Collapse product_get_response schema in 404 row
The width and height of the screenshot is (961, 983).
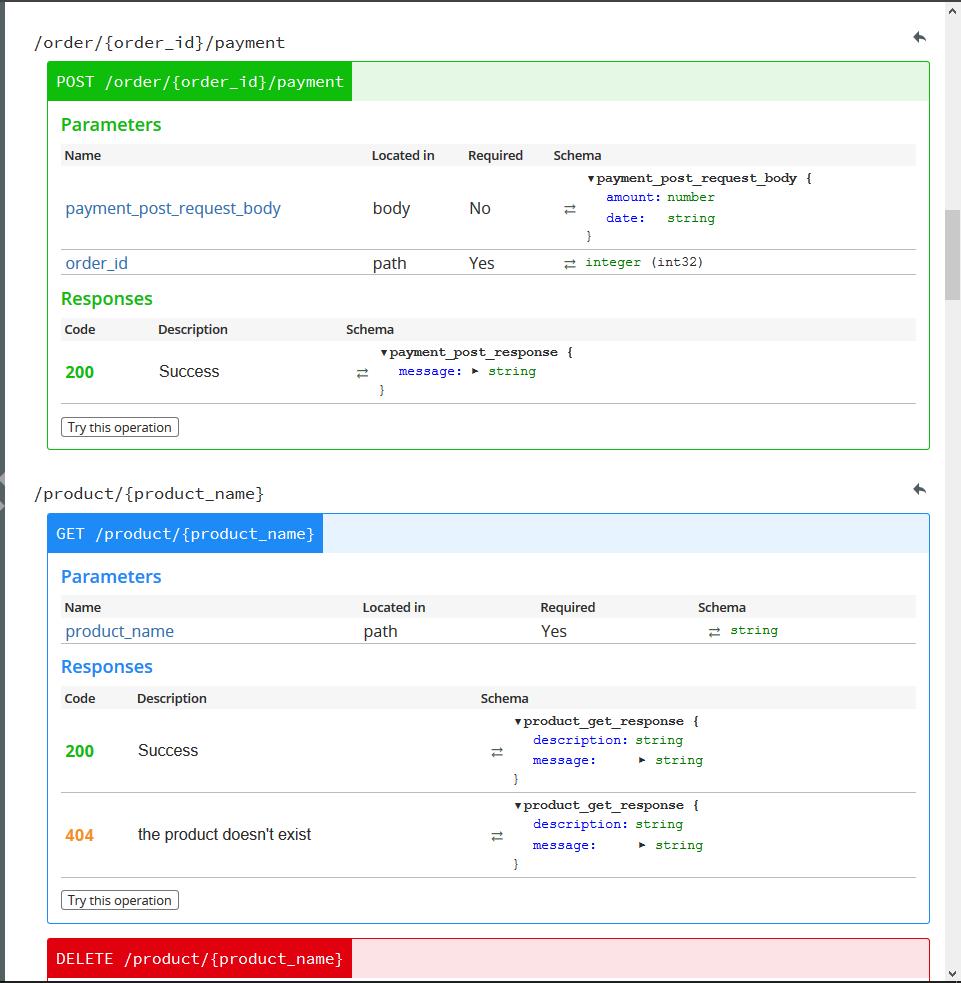518,806
